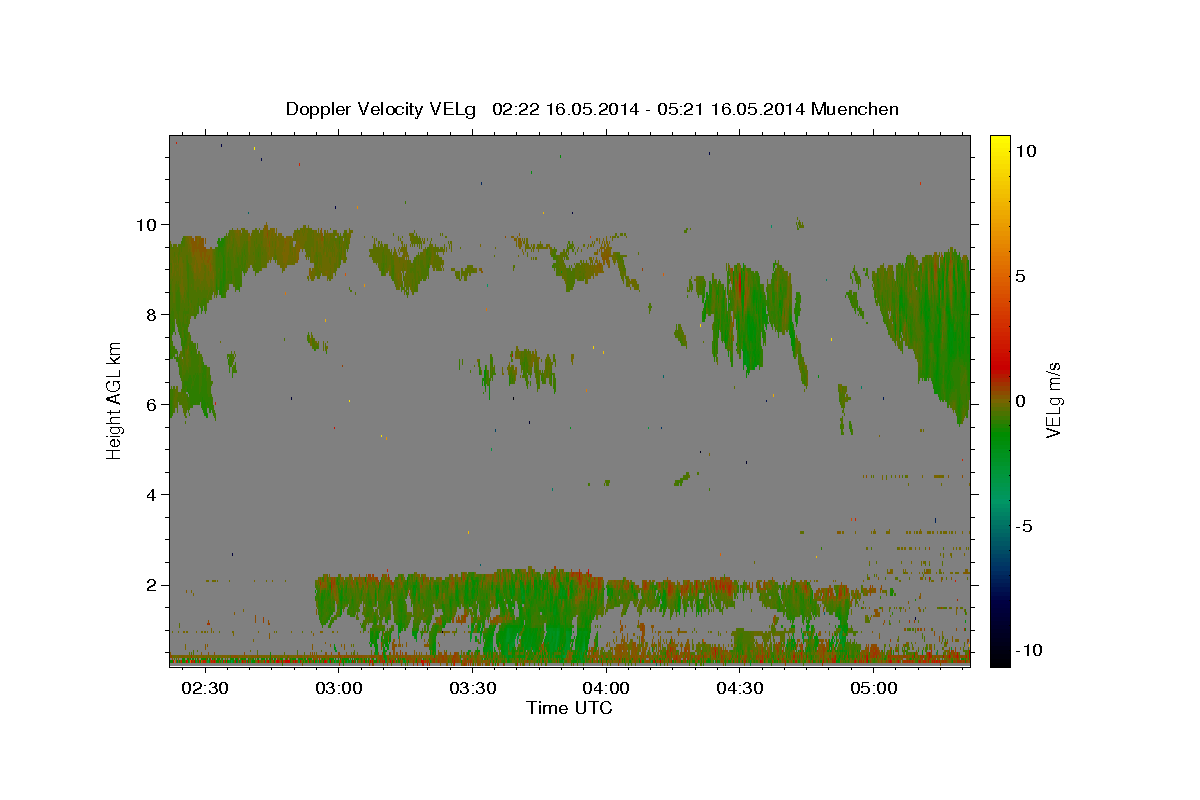Click the end time '05:21 16.05.2014' in title
Viewport: 1200px width, 800px height.
[731, 109]
